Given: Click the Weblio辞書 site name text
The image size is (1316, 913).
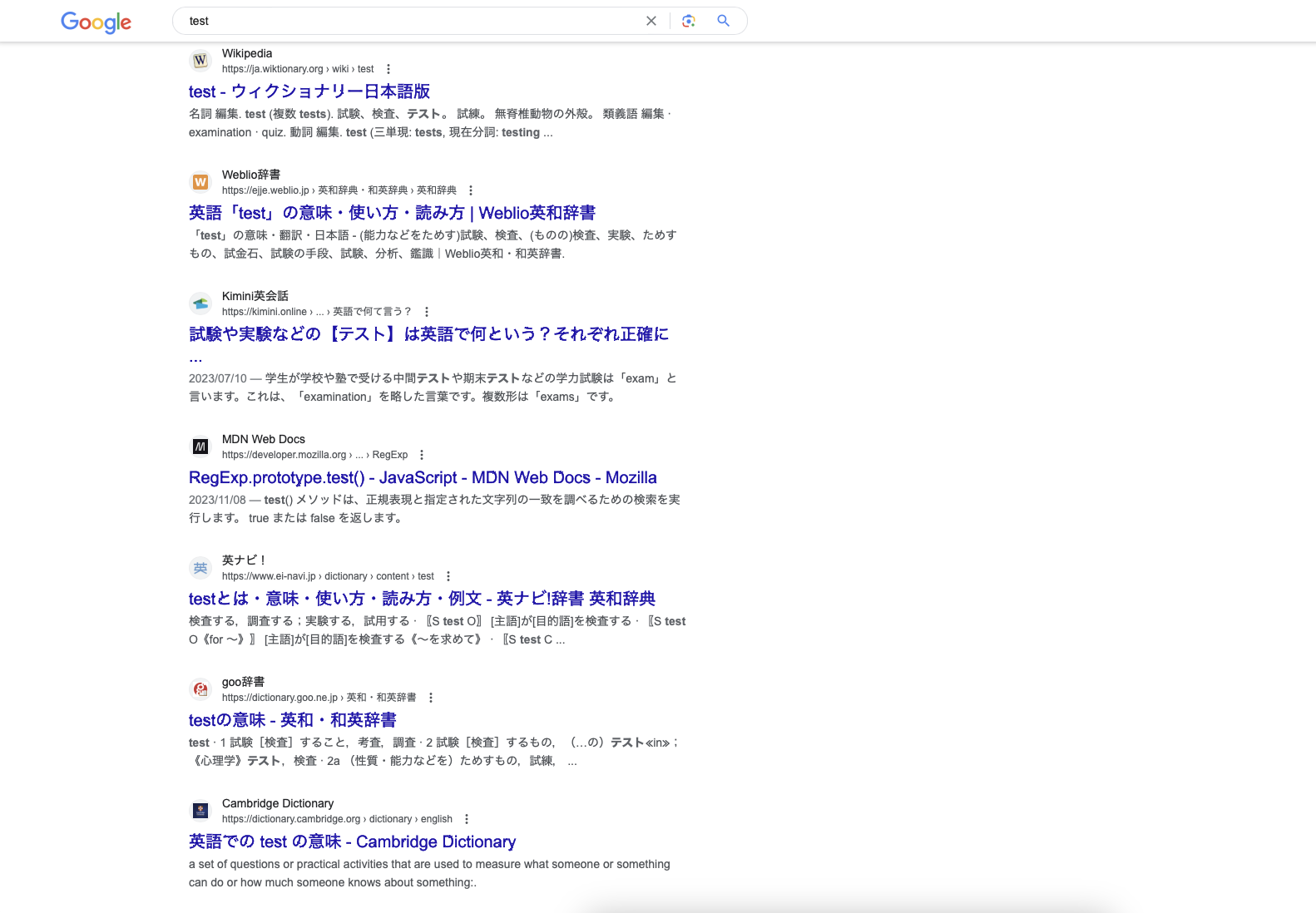Looking at the screenshot, I should click(x=251, y=175).
